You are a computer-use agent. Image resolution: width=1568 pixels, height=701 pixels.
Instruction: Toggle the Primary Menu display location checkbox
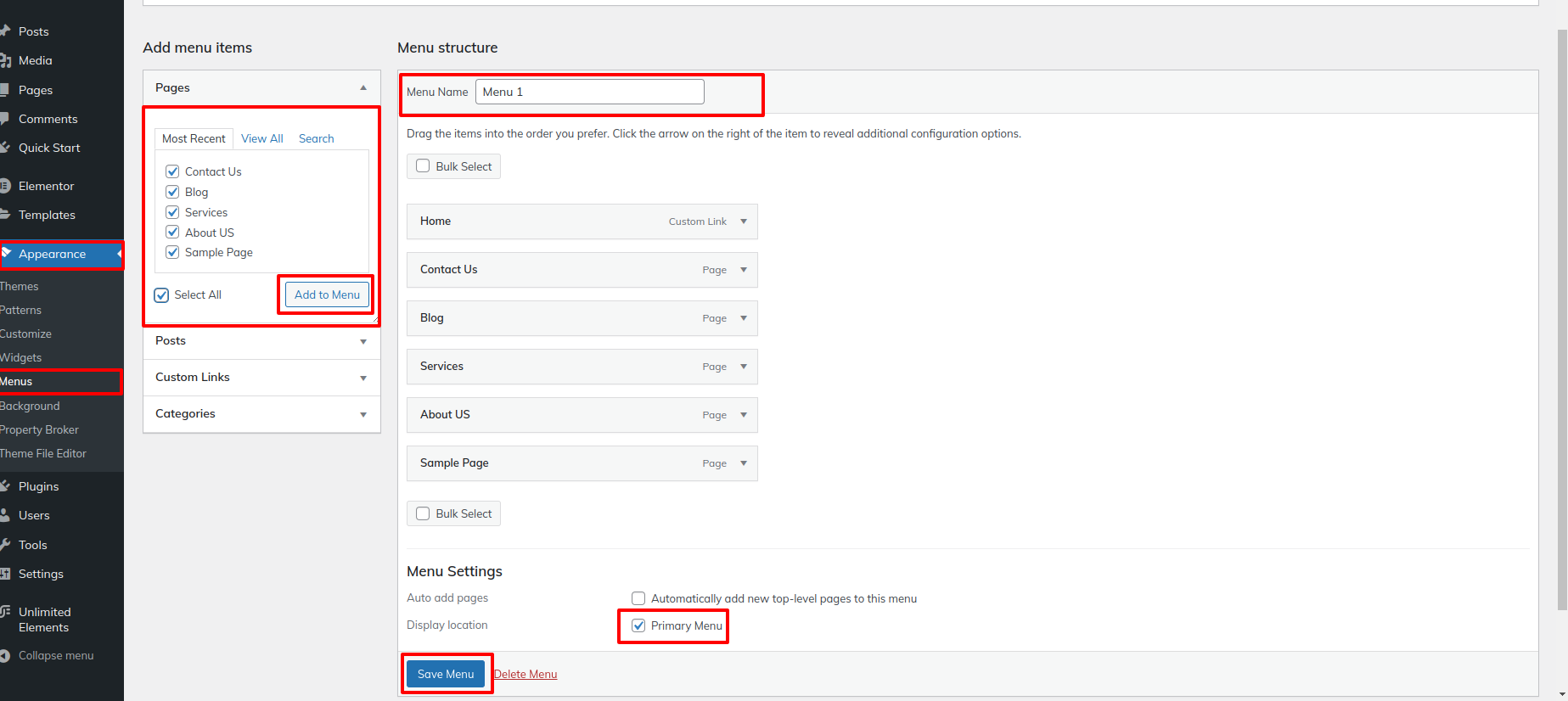click(638, 625)
